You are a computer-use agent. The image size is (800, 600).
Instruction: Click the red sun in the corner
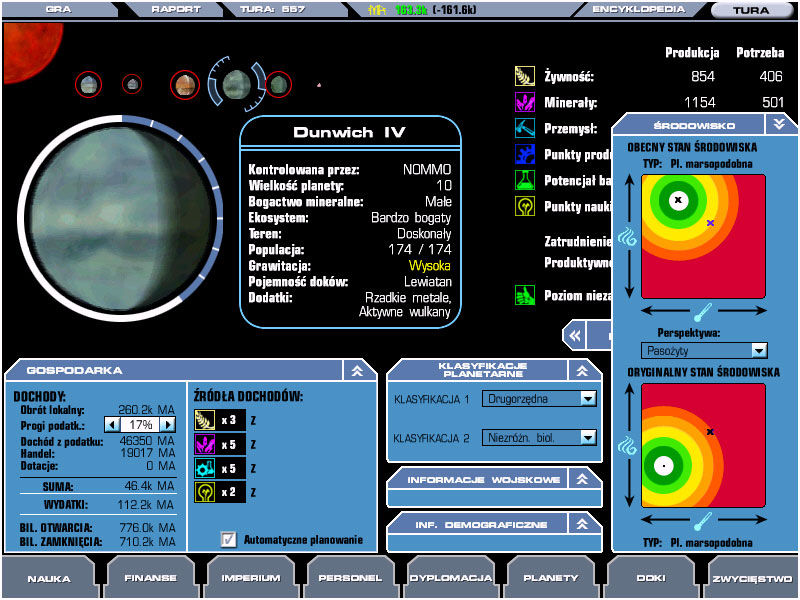[32, 50]
